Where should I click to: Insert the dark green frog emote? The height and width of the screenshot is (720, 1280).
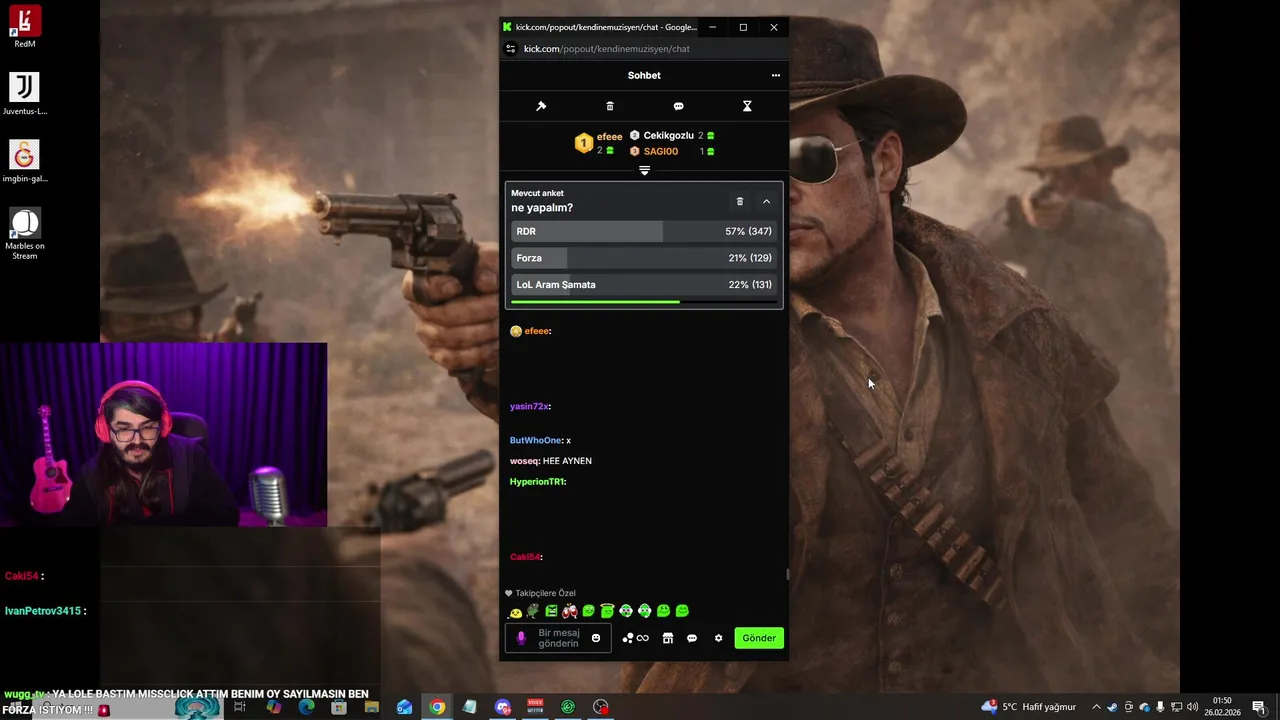pyautogui.click(x=532, y=611)
